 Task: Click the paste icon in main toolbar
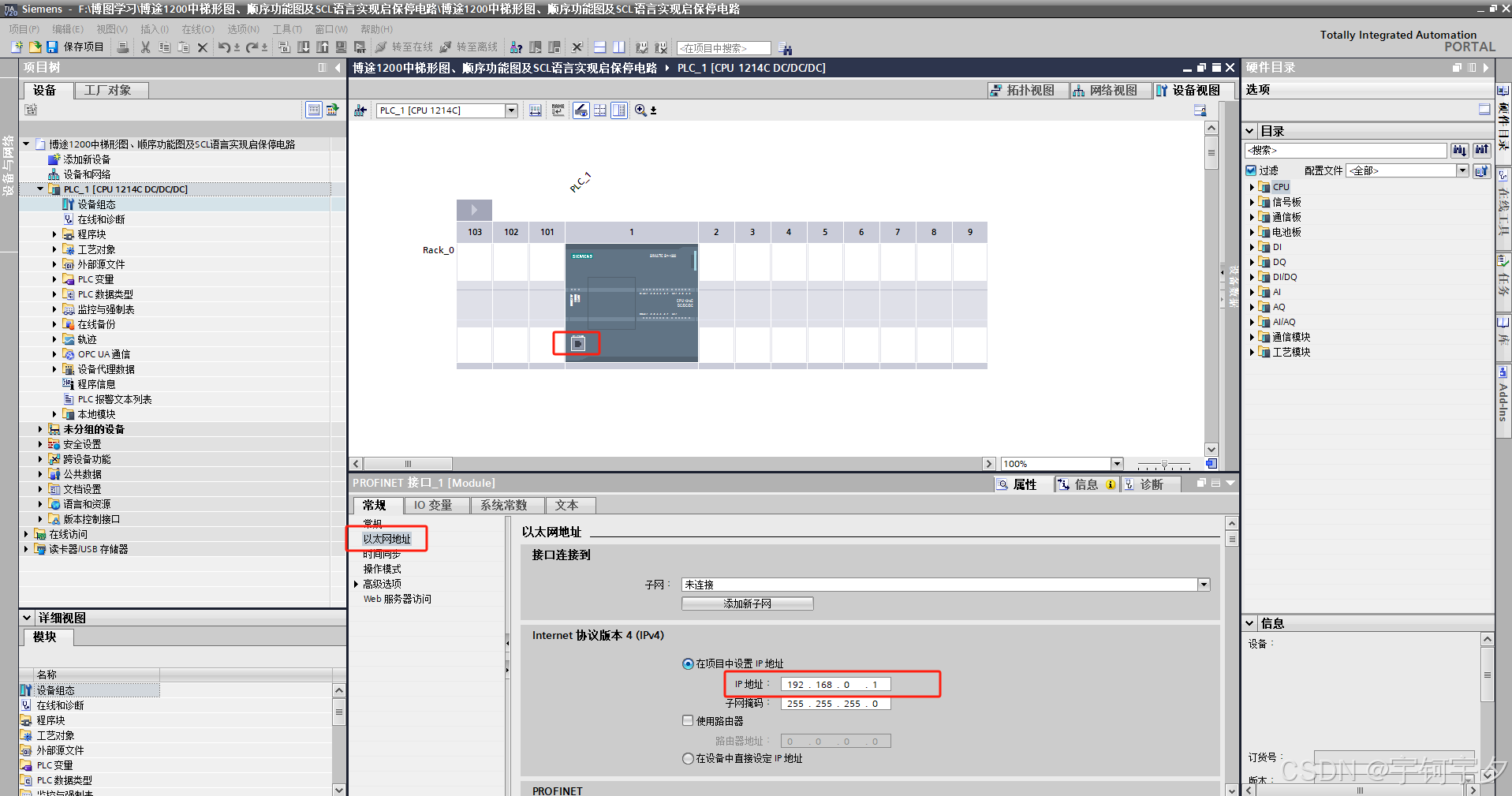(x=183, y=47)
